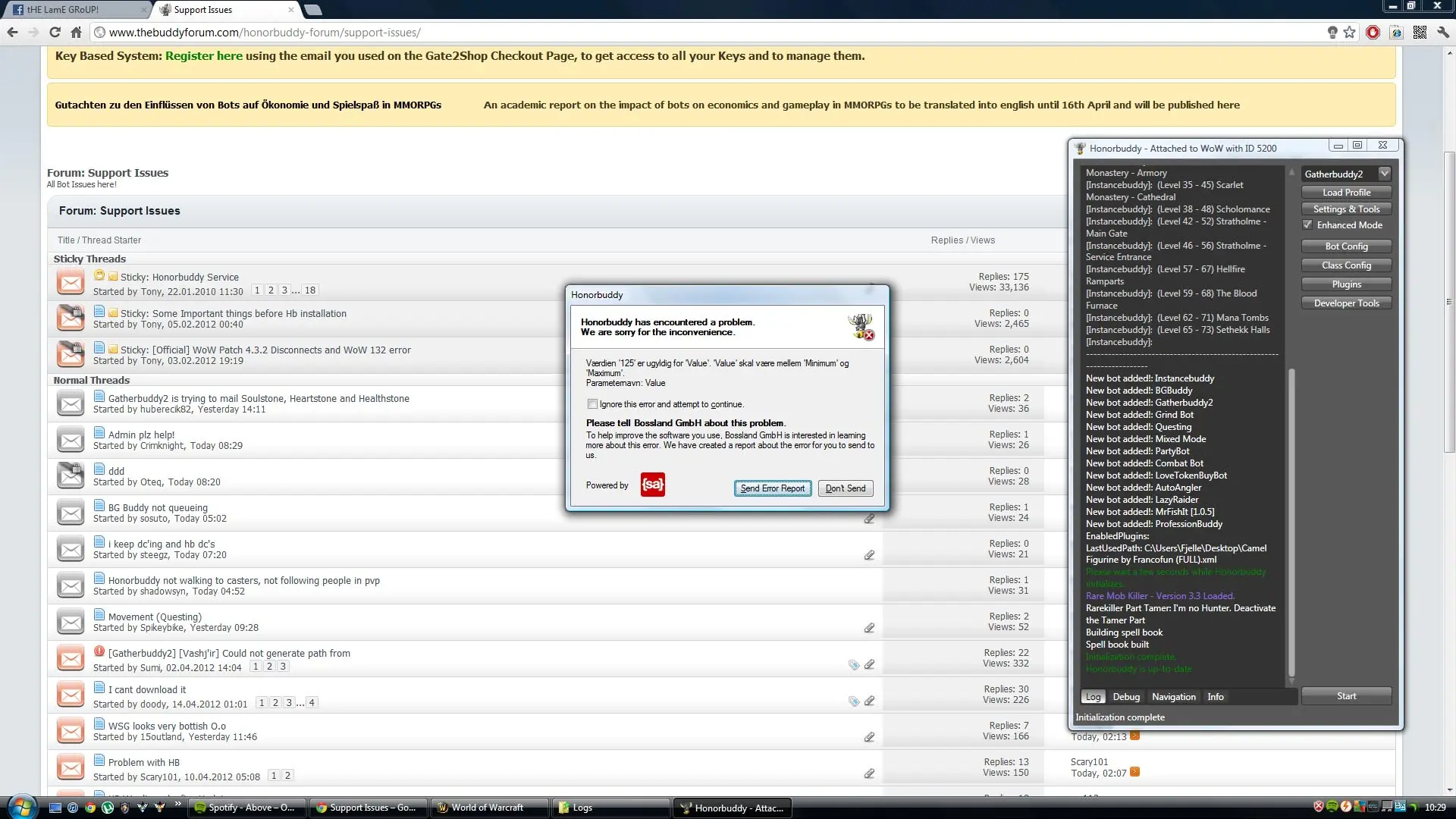Click the QR code extension icon
This screenshot has height=819, width=1456.
click(x=1420, y=33)
